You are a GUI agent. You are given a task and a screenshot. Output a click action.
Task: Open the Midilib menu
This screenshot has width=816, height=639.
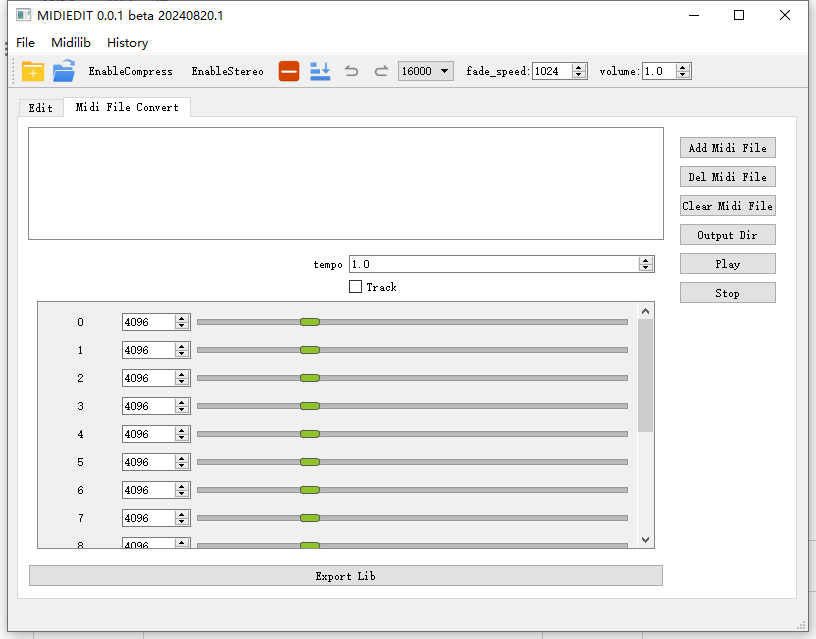pos(71,43)
